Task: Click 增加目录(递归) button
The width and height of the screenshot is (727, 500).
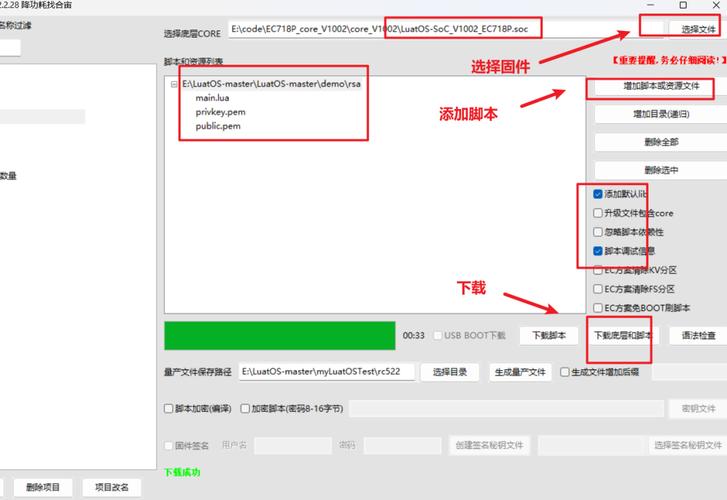Action: [x=661, y=114]
